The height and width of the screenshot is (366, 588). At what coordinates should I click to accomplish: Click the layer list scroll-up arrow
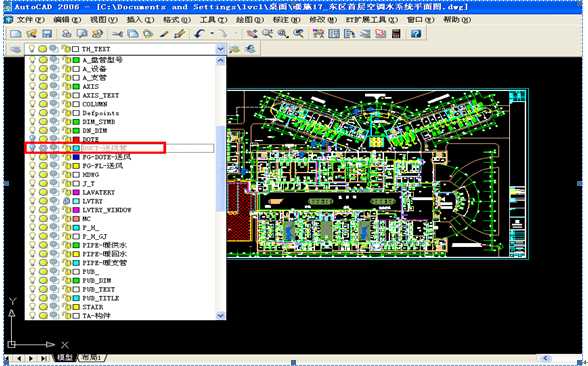pos(220,60)
